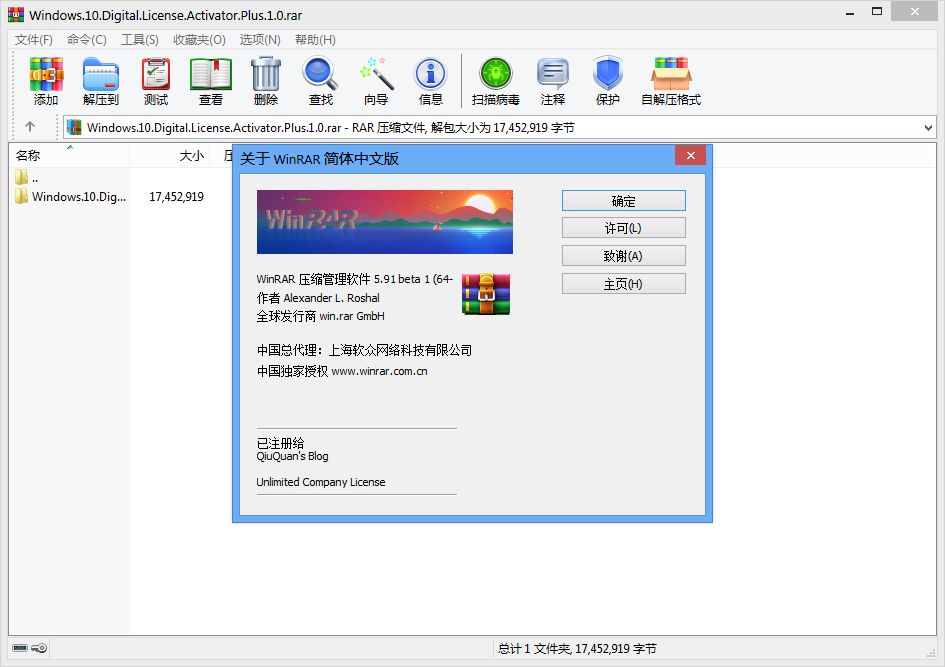Open the Tools (工具) menu
Screen dimensions: 945x667
click(x=140, y=40)
